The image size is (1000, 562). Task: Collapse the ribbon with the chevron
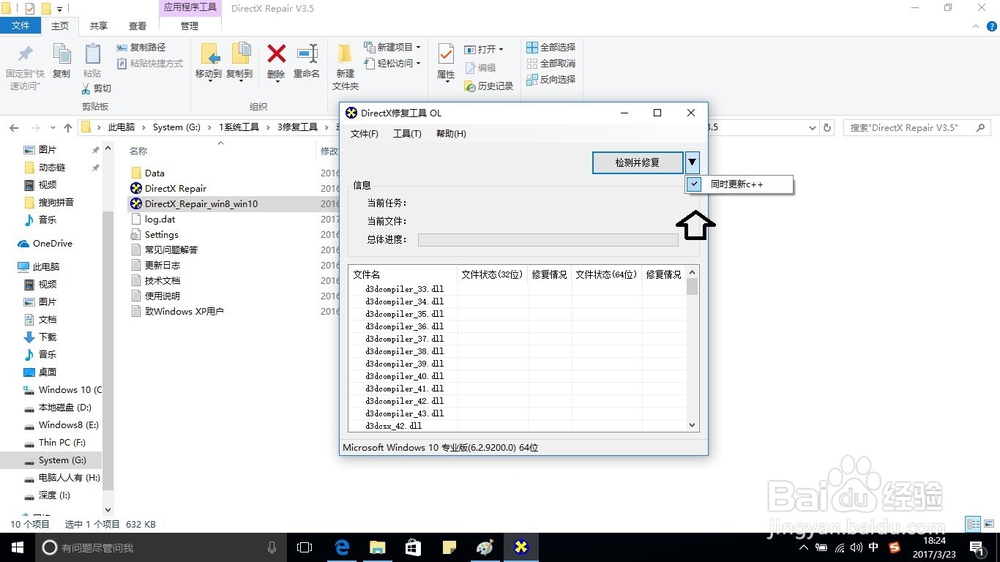pos(976,26)
